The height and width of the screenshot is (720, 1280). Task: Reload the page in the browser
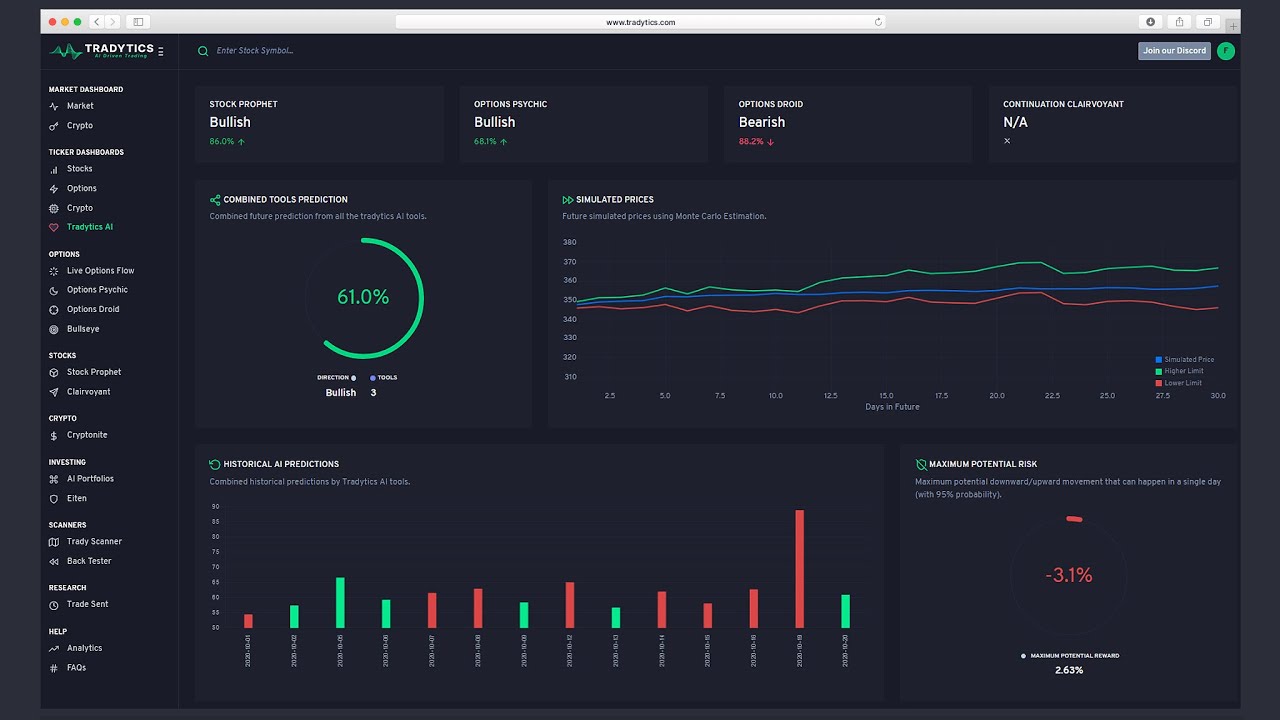click(878, 22)
